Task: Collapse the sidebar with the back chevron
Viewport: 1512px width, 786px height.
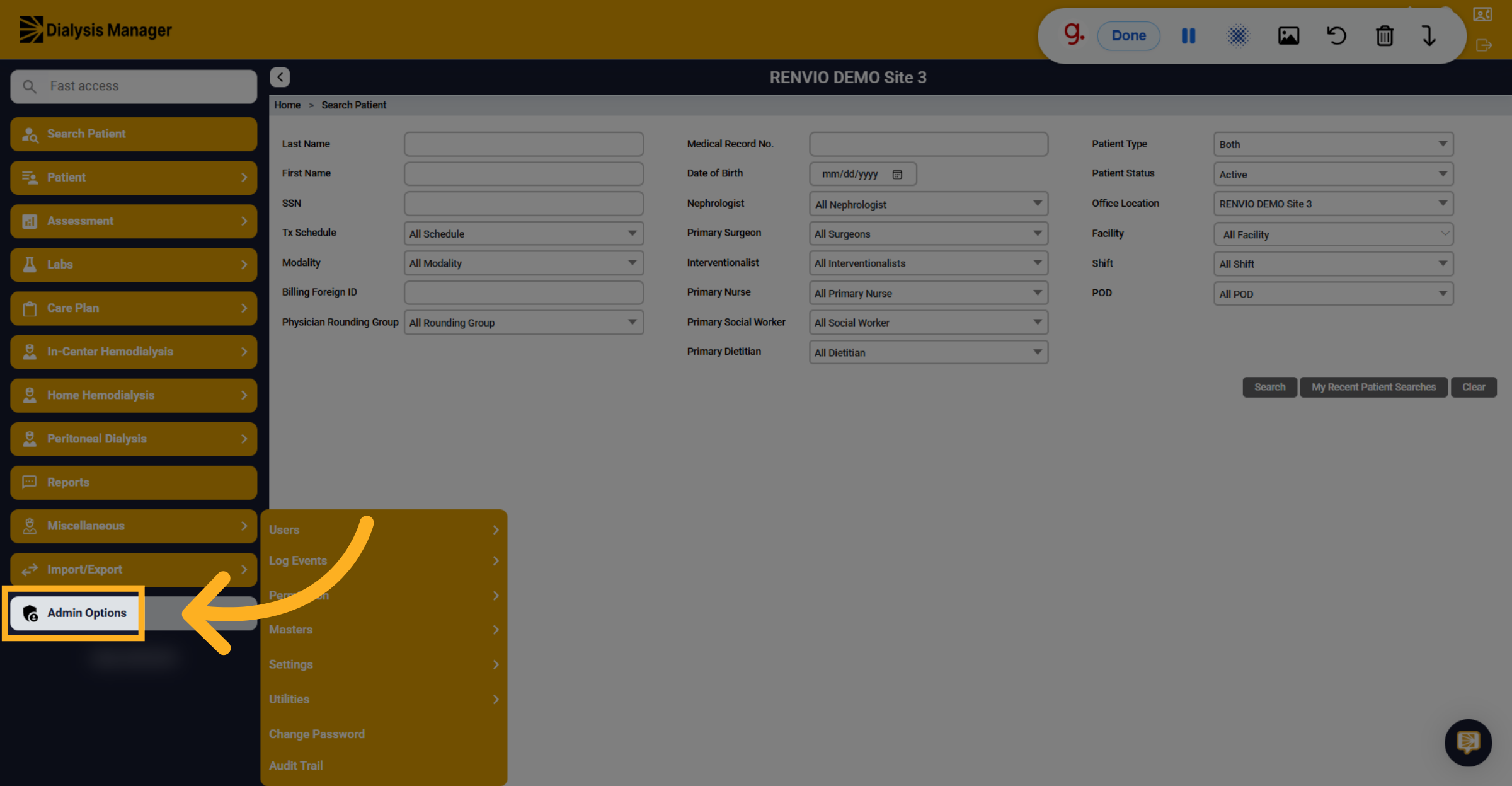Action: click(280, 77)
